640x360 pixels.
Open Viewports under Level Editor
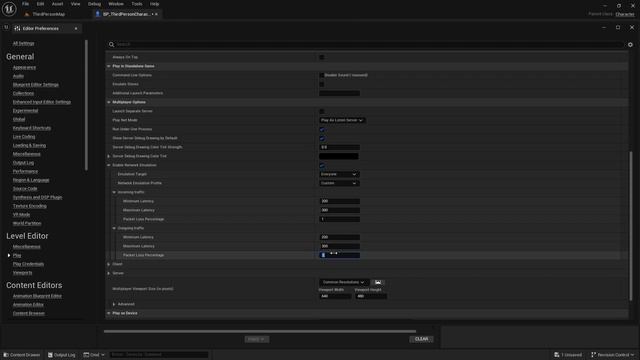tap(22, 273)
